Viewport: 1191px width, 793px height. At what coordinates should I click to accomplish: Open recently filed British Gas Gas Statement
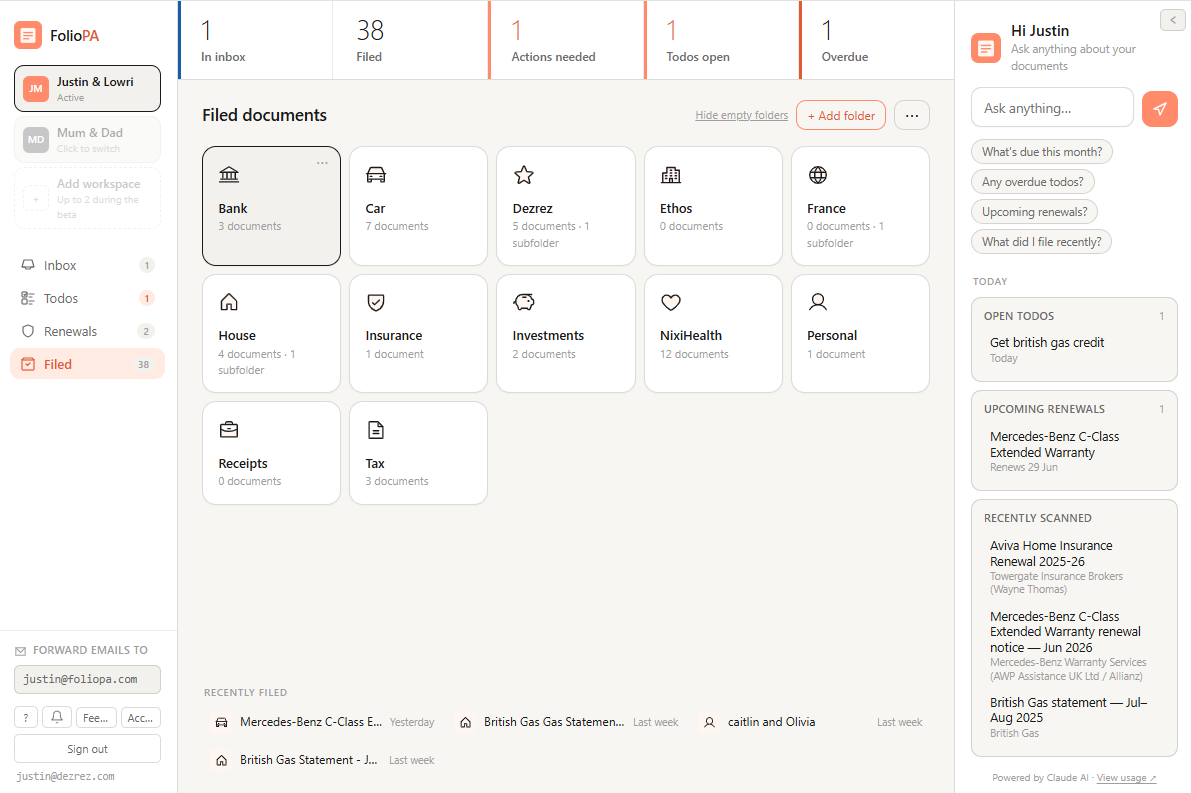[x=569, y=722]
